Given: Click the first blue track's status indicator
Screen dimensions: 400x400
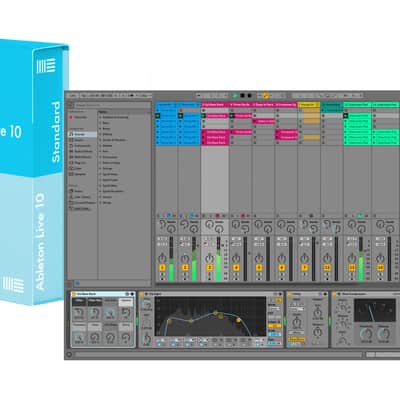Looking at the screenshot, I should pyautogui.click(x=169, y=216).
